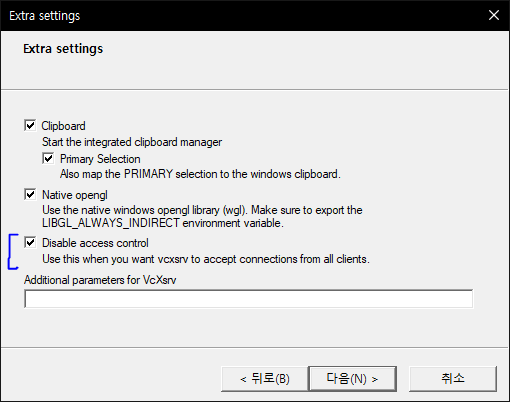Click the Additional parameters for VcXsrv label
Viewport: 510px width, 402px height.
[x=100, y=280]
